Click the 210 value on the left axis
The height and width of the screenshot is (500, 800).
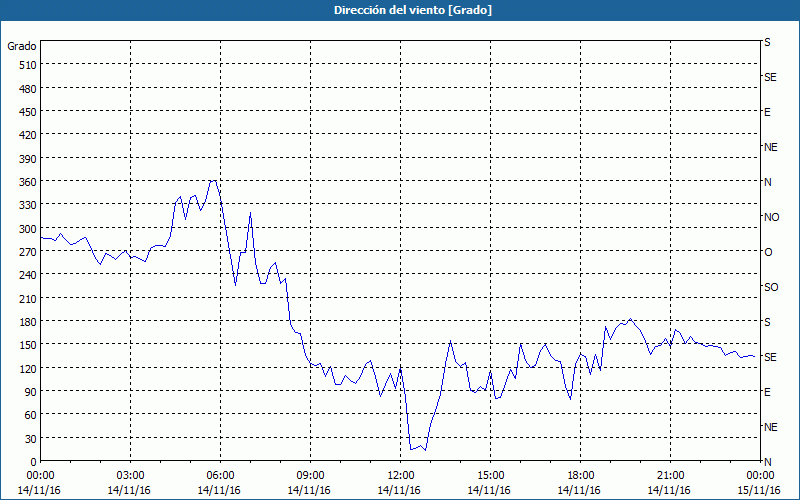point(27,298)
